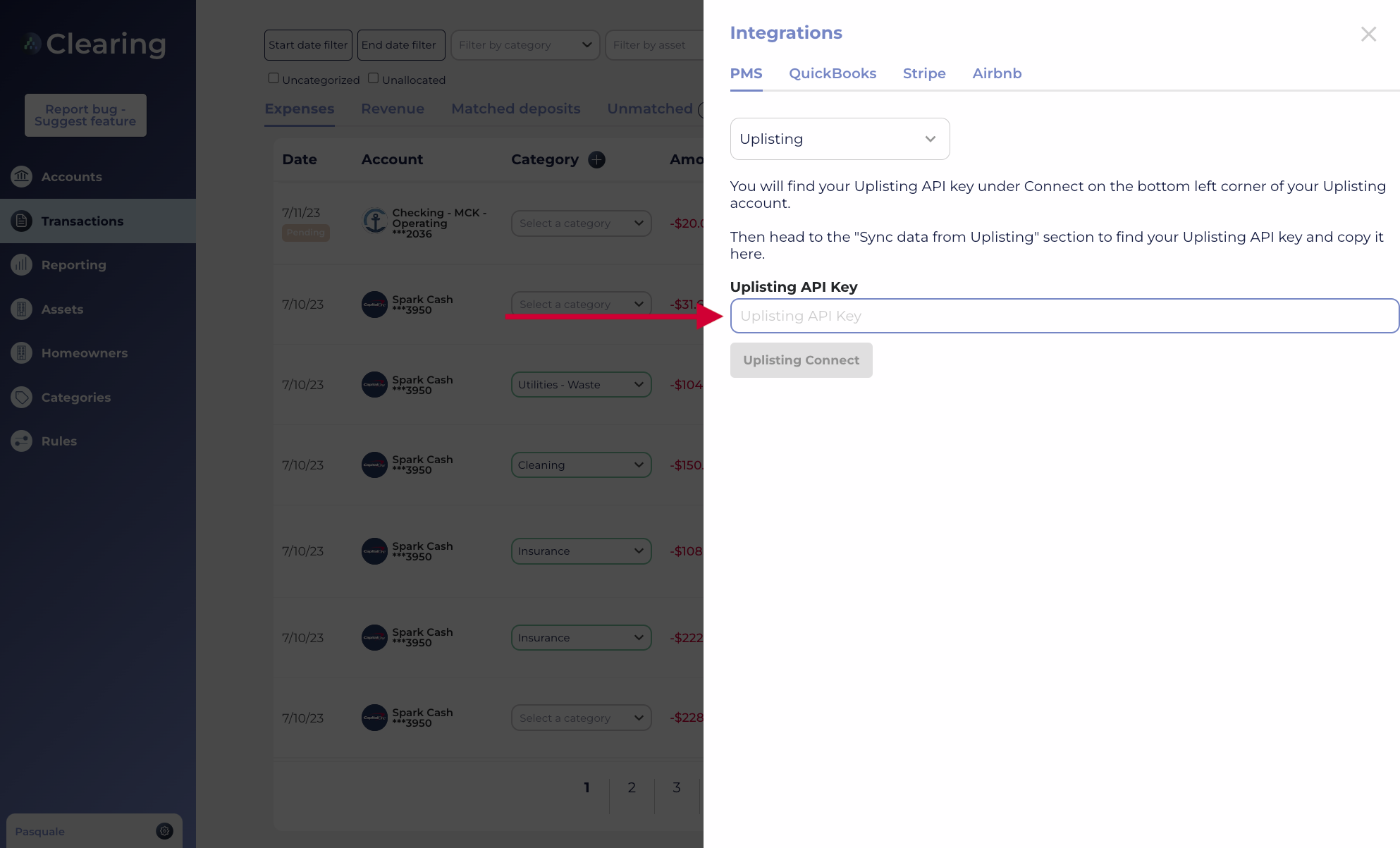The height and width of the screenshot is (848, 1400).
Task: Go to Rules in sidebar
Action: point(59,441)
